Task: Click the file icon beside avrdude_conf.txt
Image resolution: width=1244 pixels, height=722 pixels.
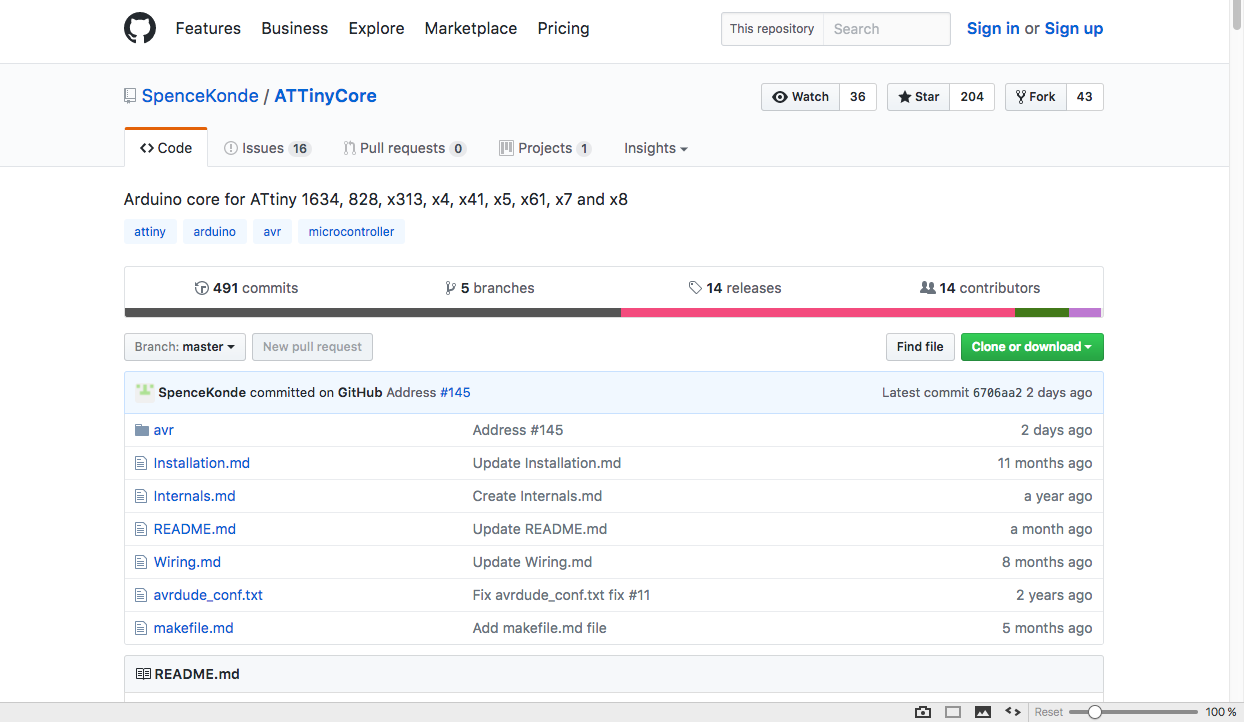Action: point(141,595)
